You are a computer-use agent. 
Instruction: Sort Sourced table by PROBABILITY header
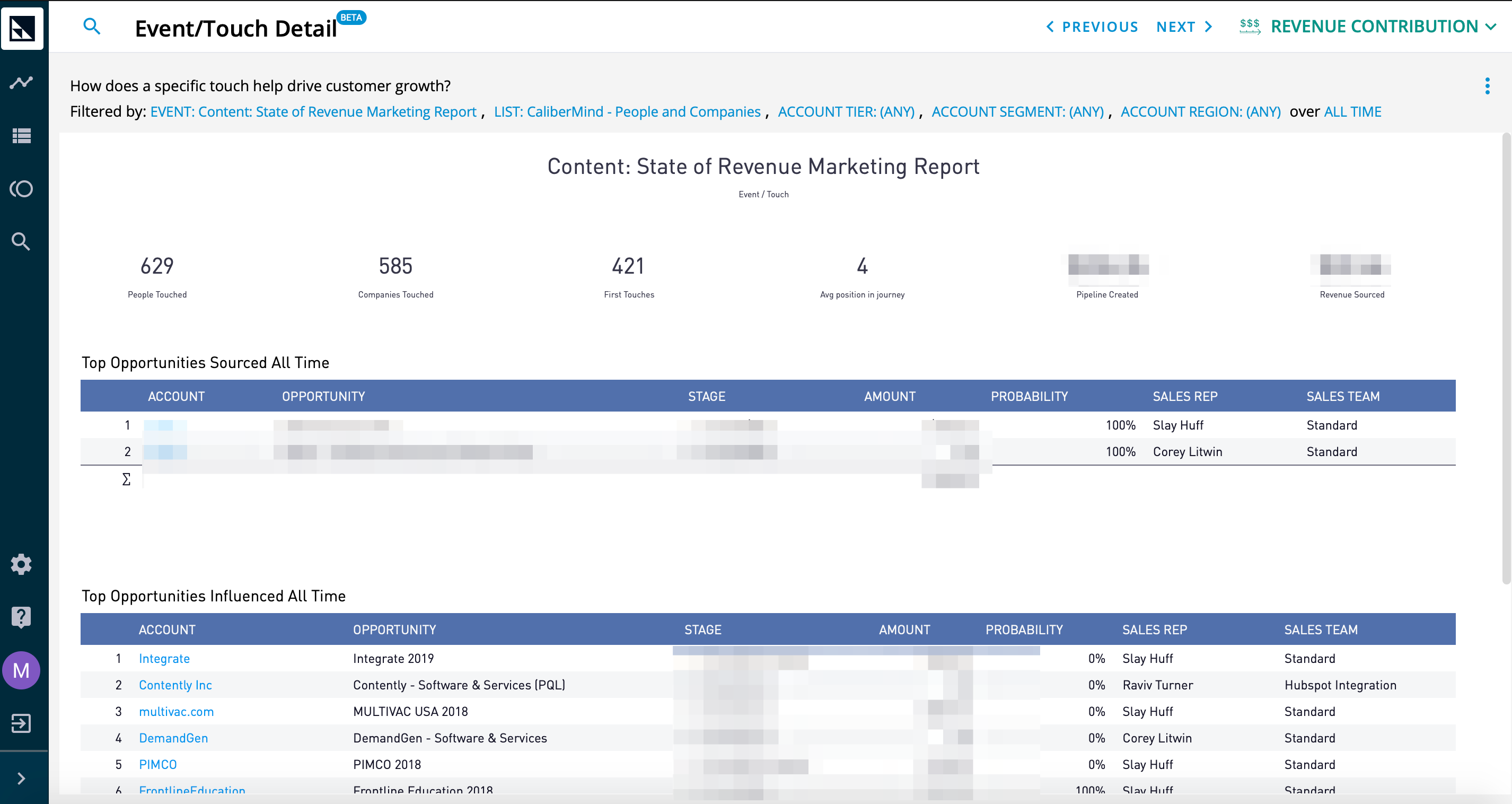pyautogui.click(x=1029, y=396)
